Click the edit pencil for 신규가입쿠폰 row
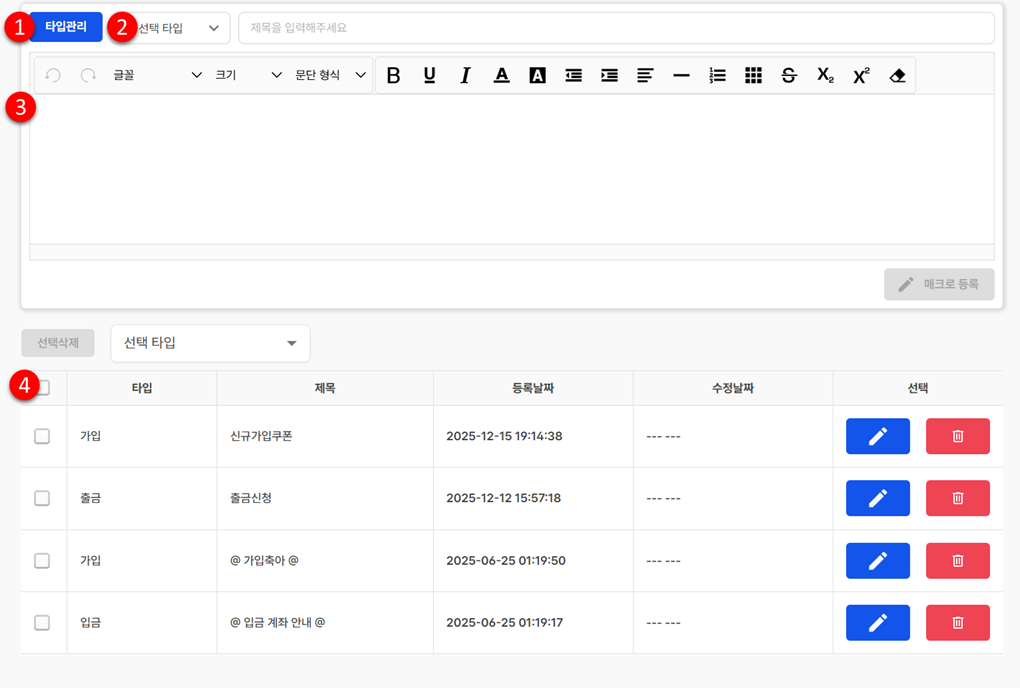 coord(877,436)
